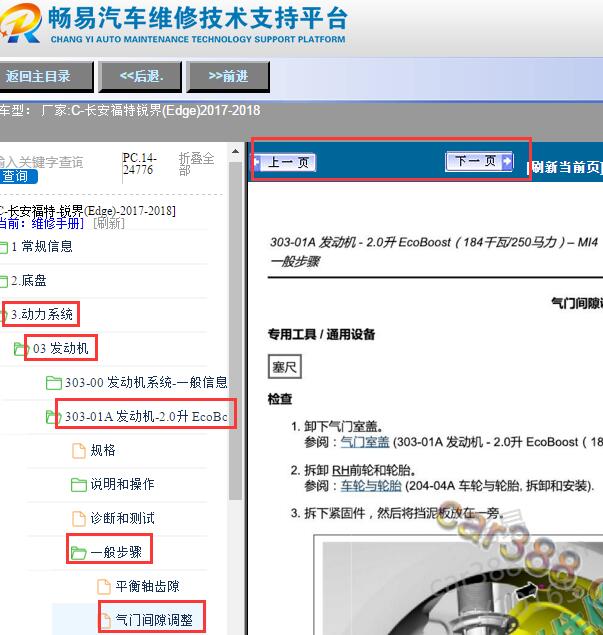Click folder icon beside 说明和操作

pos(79,485)
